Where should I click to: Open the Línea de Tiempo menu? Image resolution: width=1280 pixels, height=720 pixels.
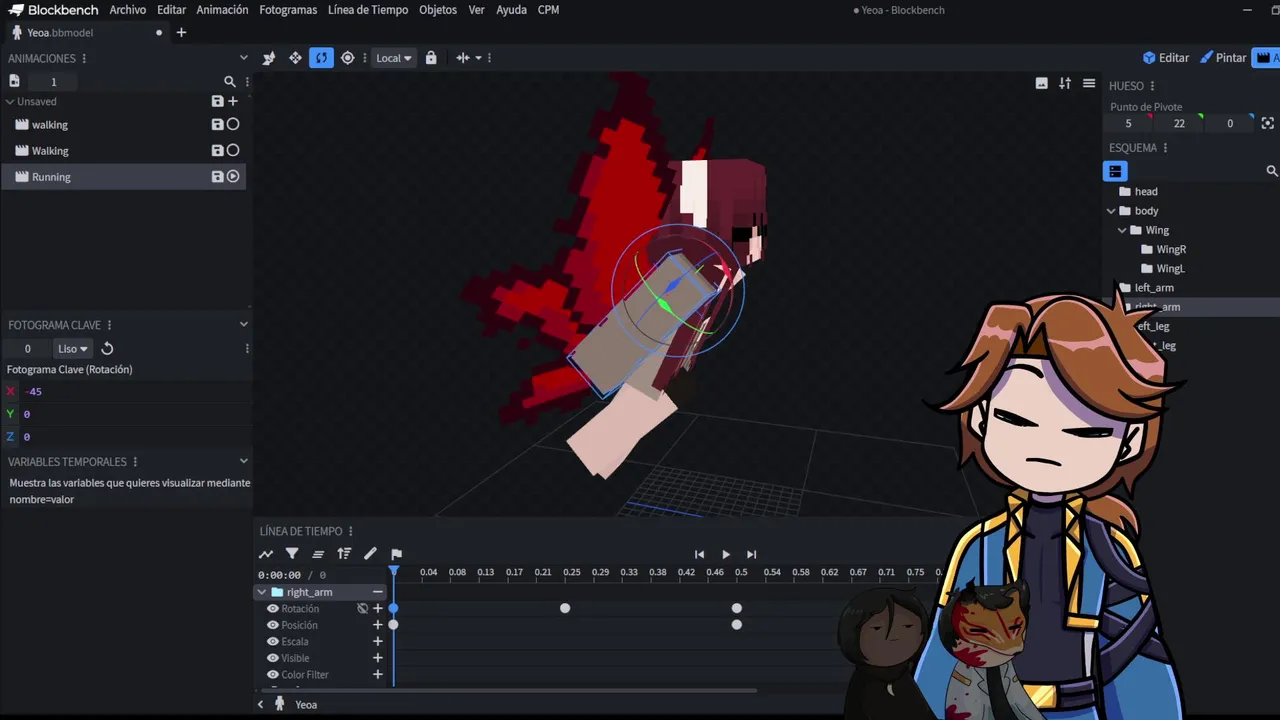[x=368, y=10]
